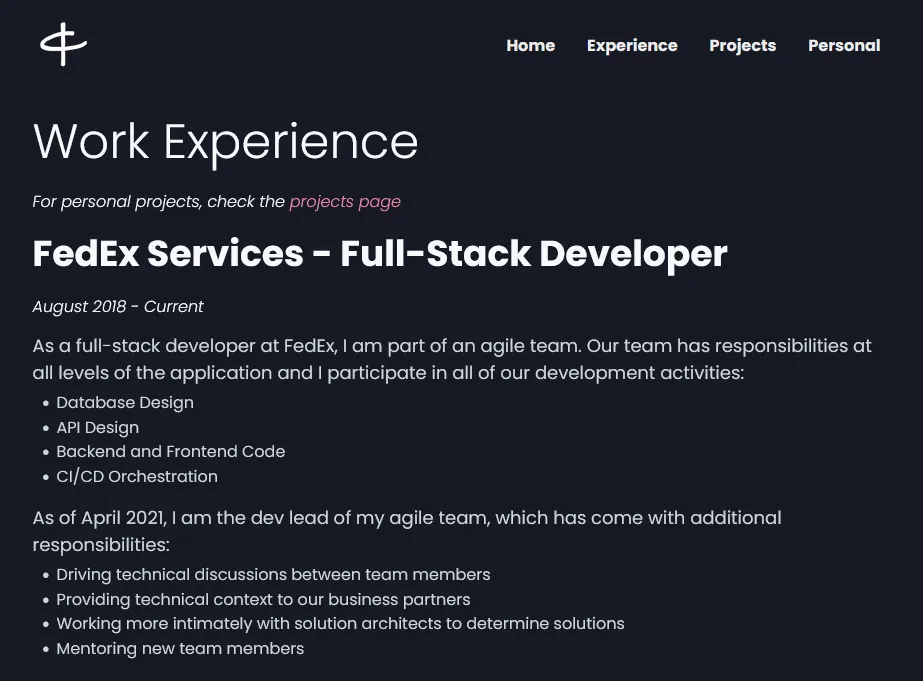Click 'Driving technical discussions between team members'

pyautogui.click(x=273, y=574)
